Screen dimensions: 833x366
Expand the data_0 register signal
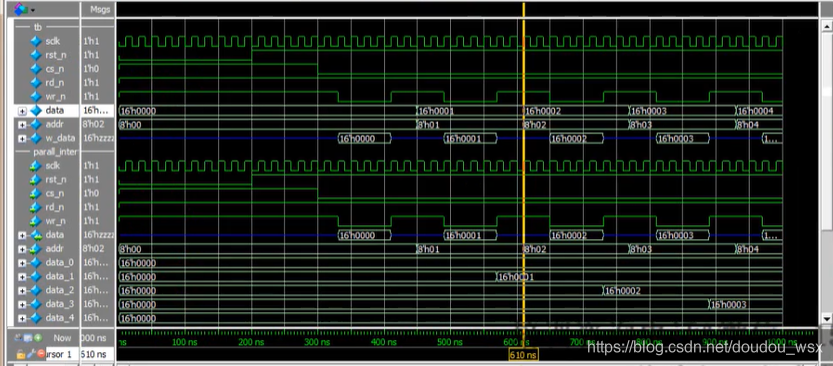click(22, 262)
